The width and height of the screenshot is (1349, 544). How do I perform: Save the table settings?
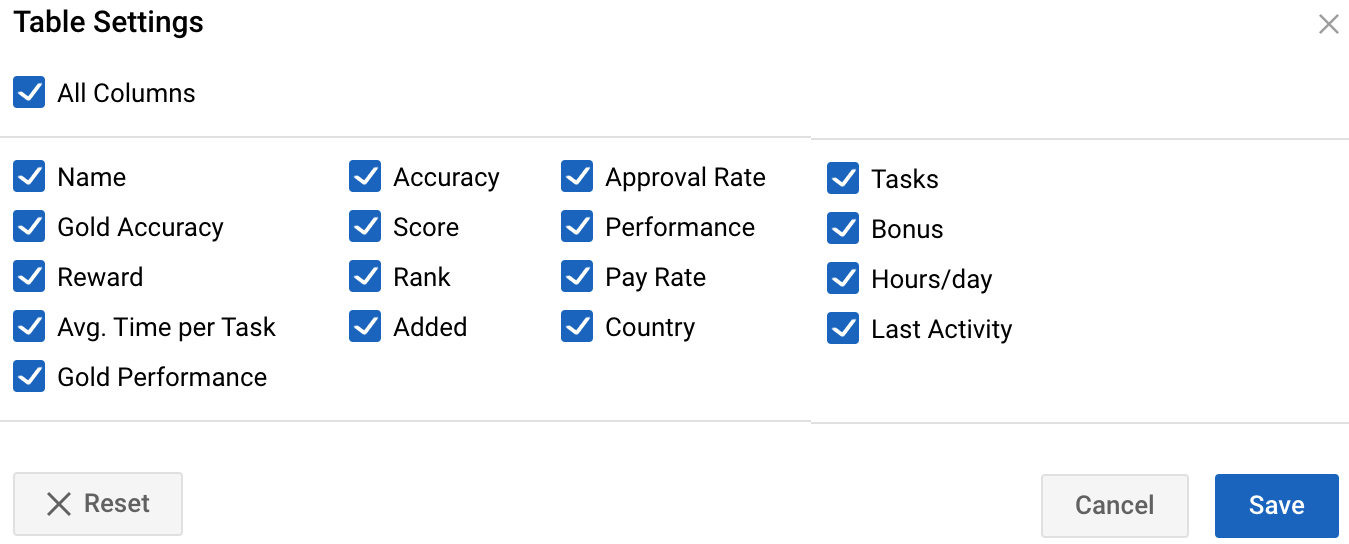1277,506
